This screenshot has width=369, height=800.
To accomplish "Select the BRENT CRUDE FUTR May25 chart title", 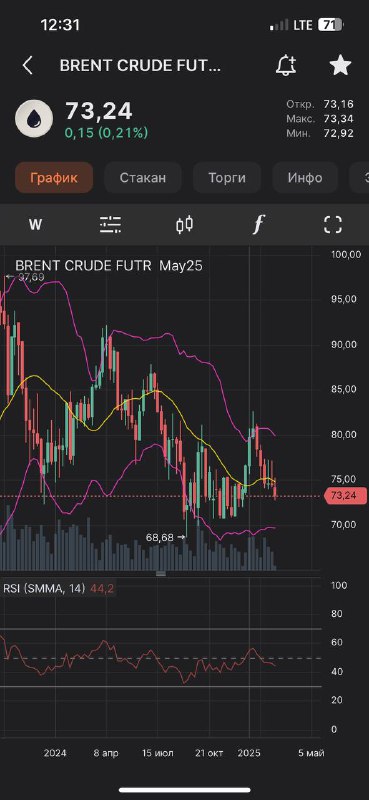I will coord(109,266).
